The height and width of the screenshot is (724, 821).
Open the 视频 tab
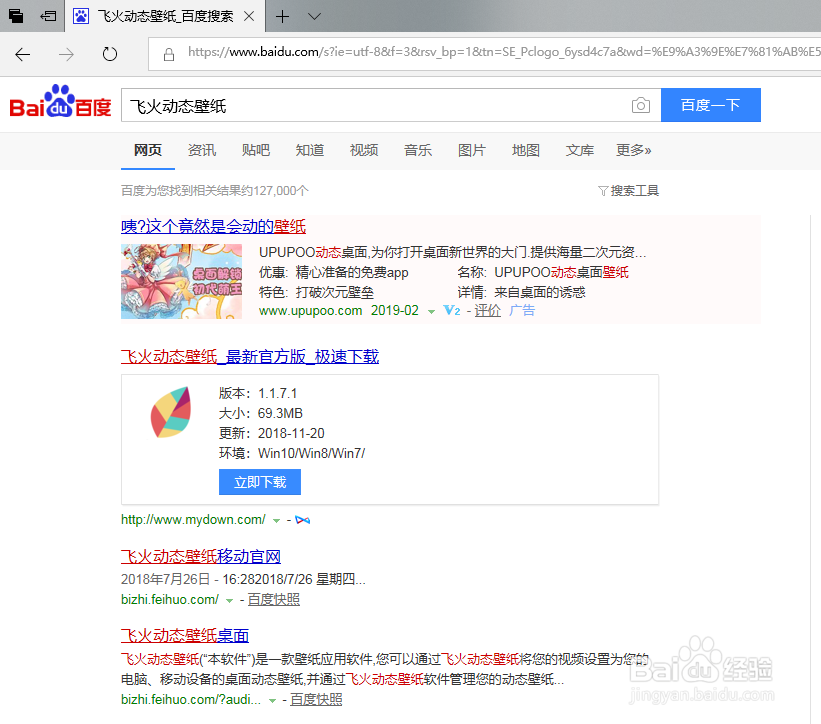(363, 150)
